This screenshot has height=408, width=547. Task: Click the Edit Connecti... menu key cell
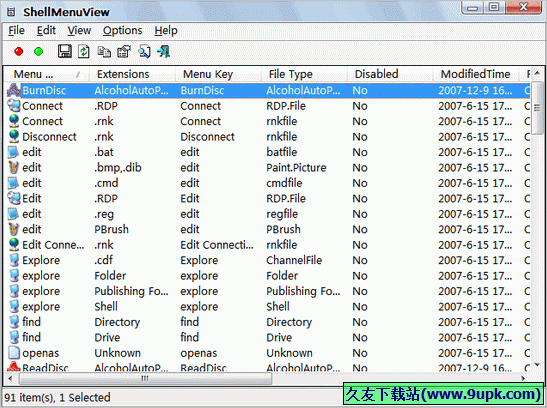217,245
